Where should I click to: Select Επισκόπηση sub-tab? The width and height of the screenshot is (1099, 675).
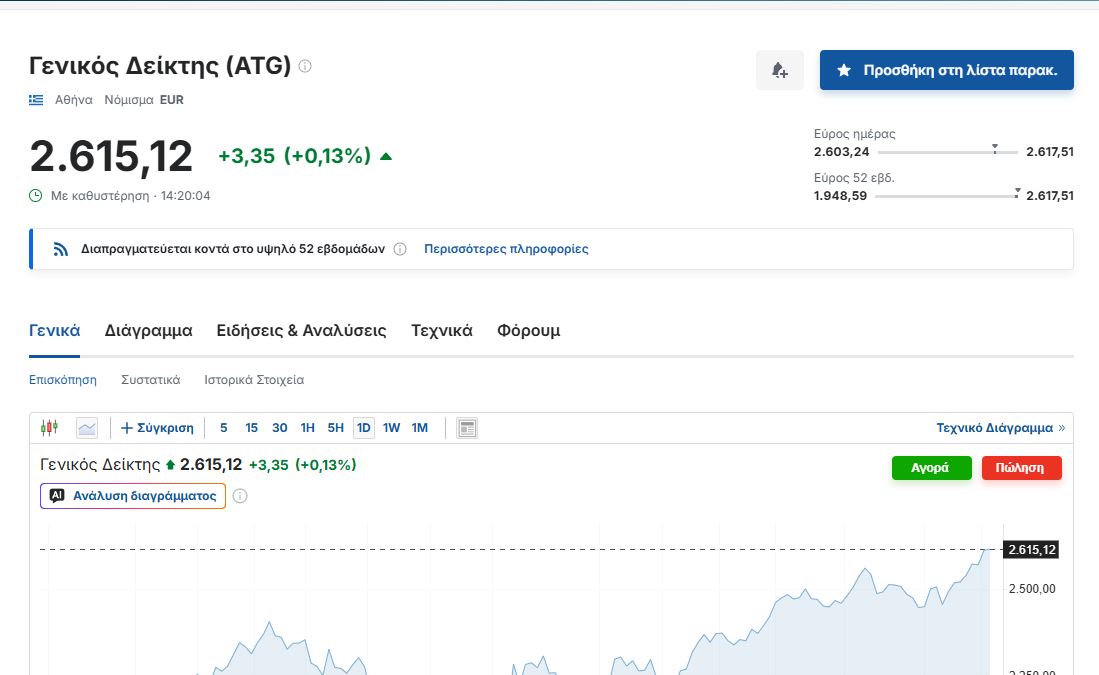pos(62,380)
